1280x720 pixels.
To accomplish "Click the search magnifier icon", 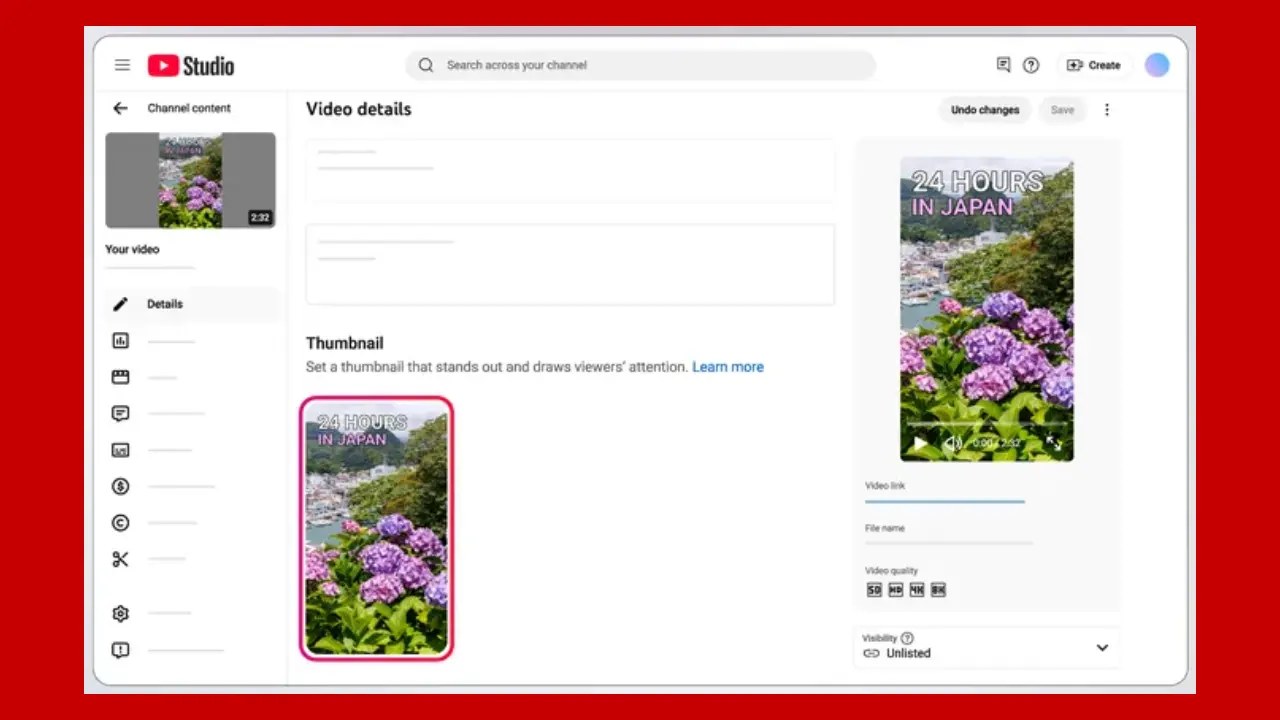I will (426, 65).
